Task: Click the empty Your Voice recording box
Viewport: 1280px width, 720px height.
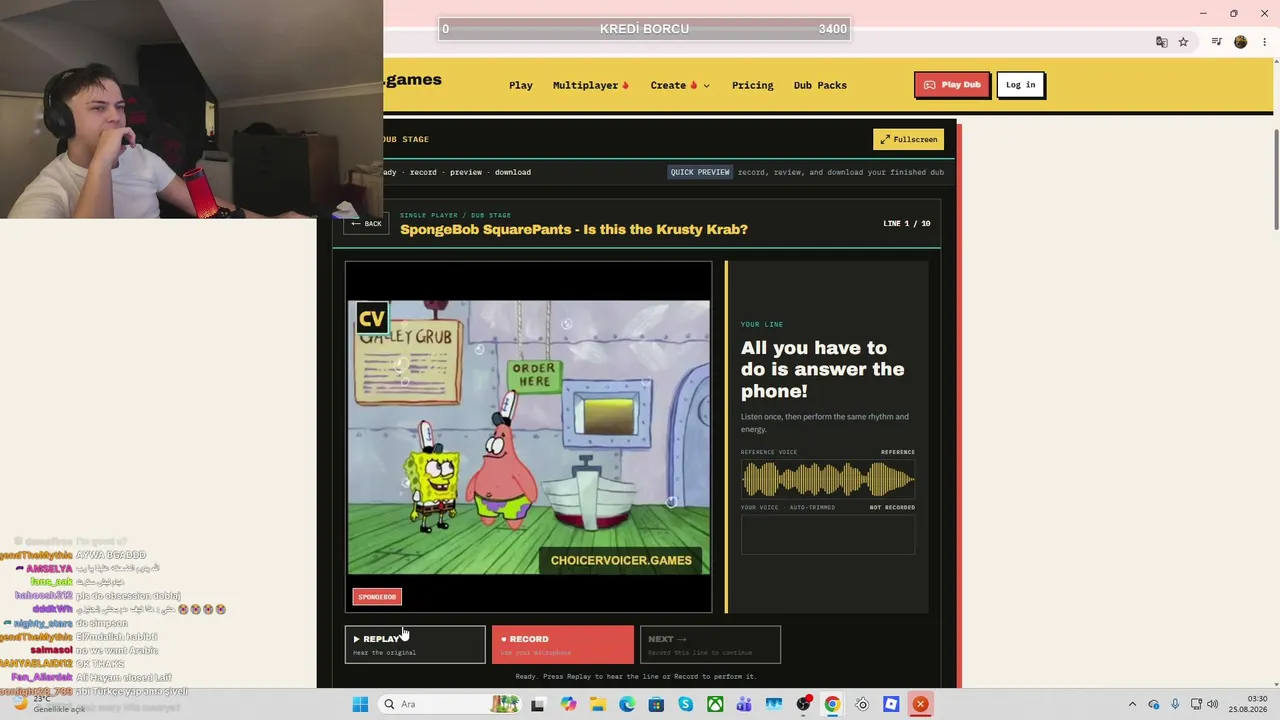Action: click(828, 535)
